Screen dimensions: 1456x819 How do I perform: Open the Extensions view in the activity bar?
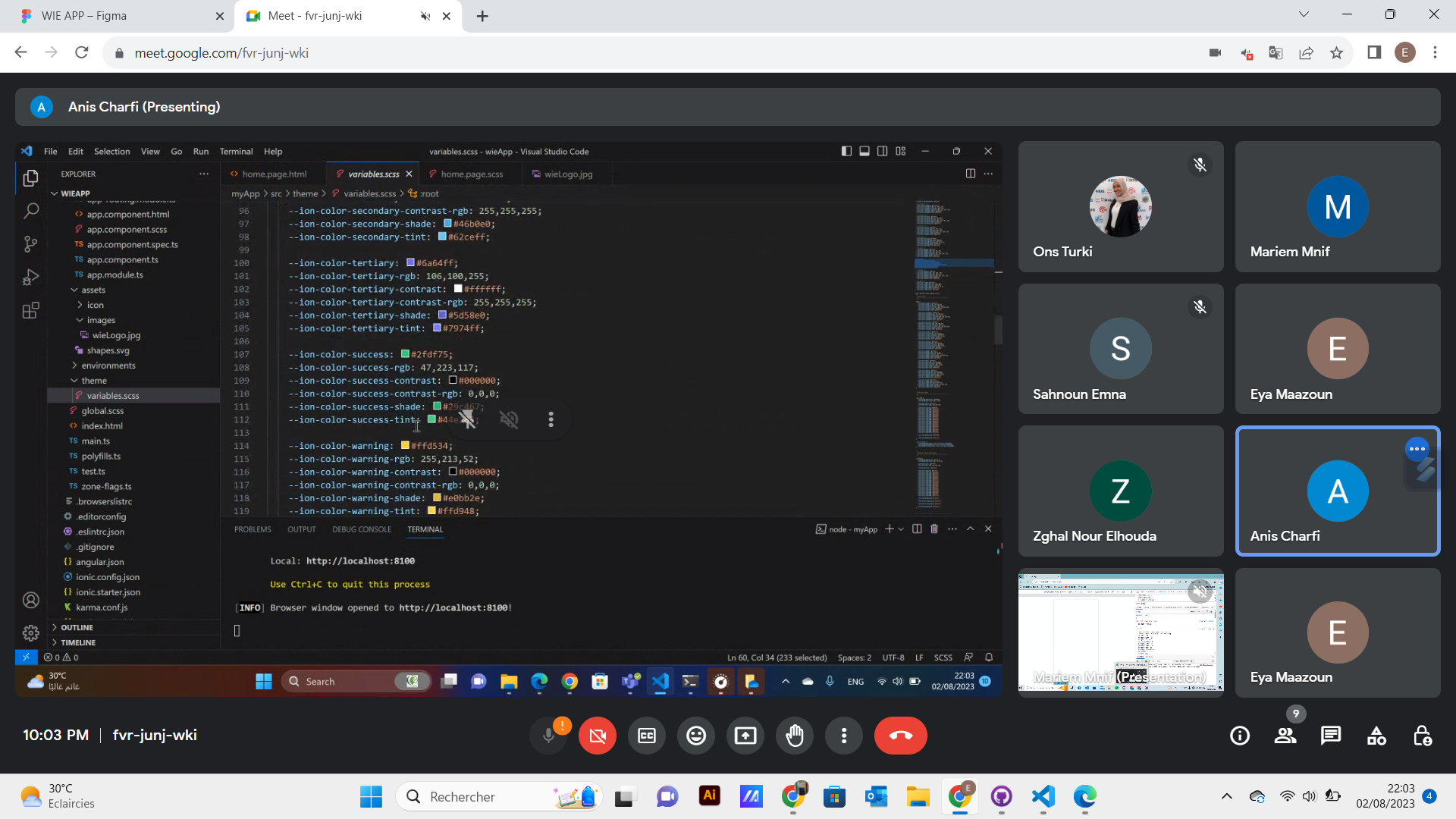30,310
